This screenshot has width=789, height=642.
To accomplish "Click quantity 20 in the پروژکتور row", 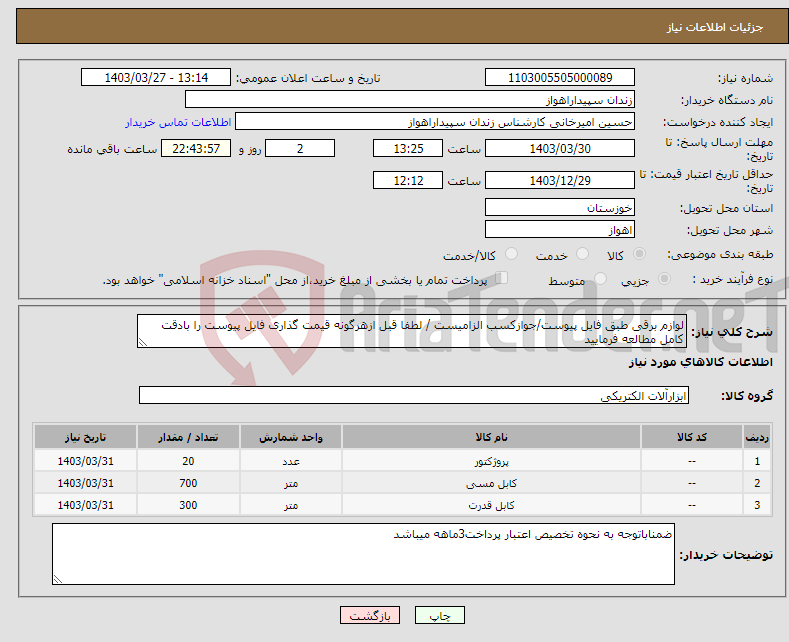I will 188,461.
